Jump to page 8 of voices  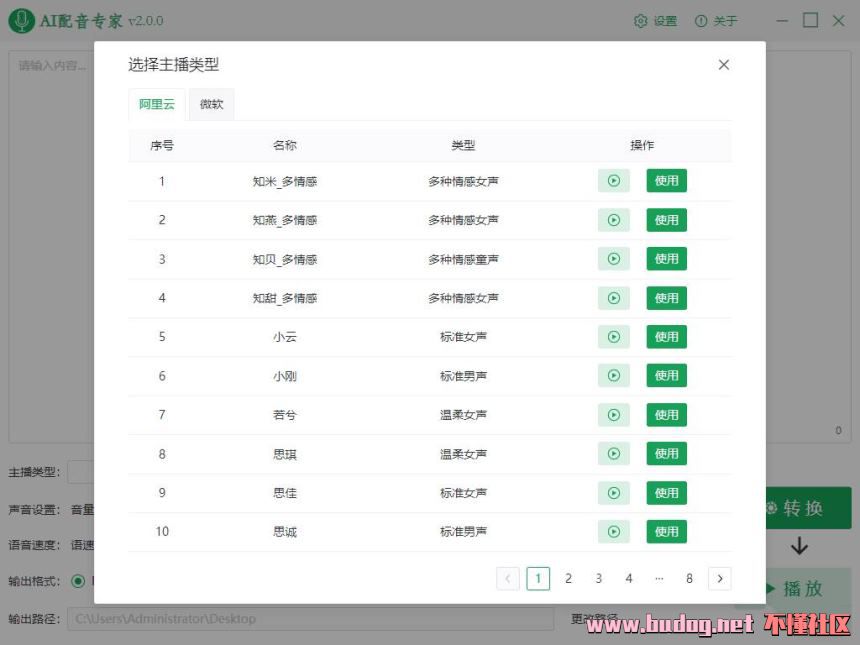click(x=689, y=579)
